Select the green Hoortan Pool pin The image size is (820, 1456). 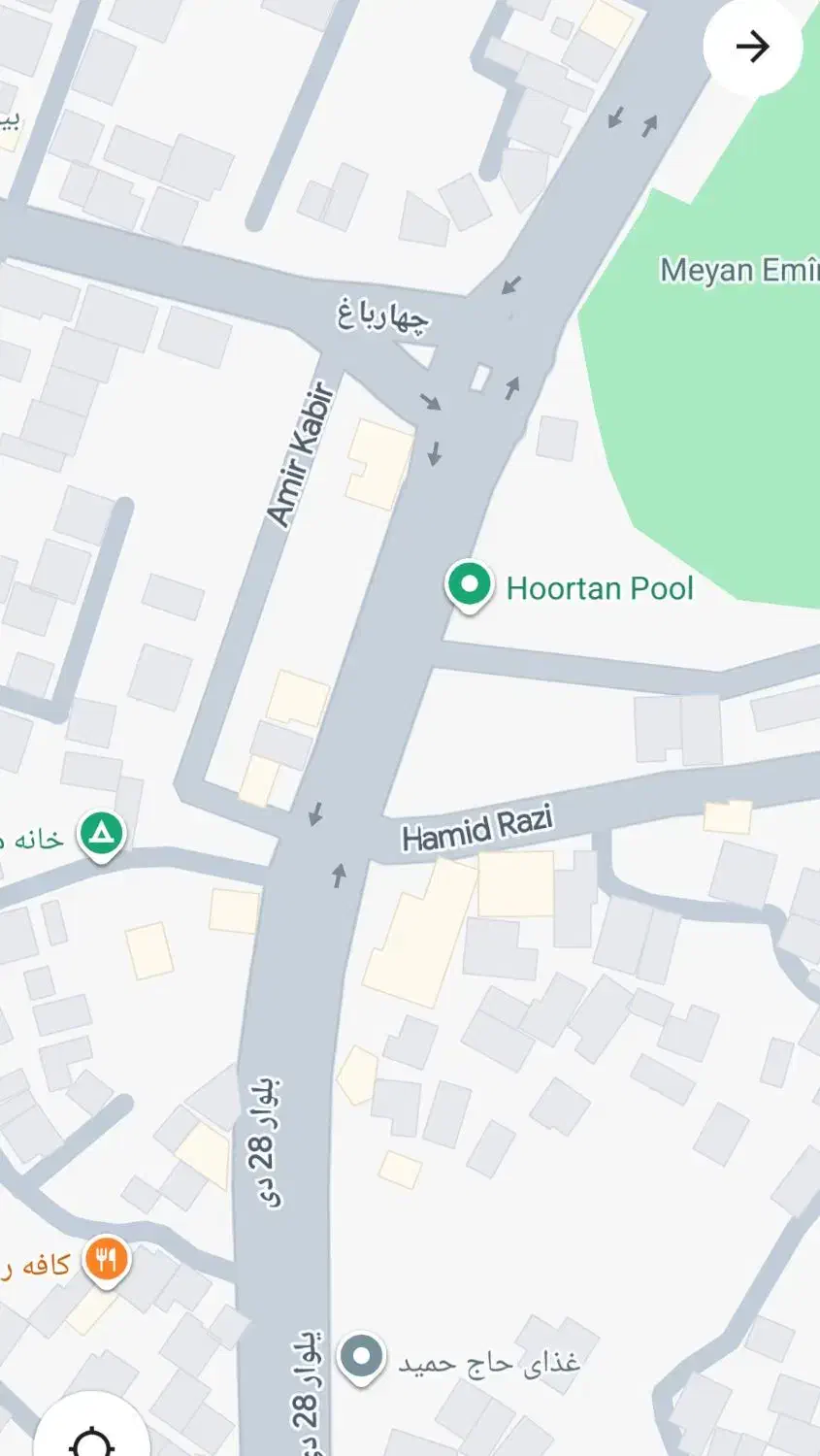(470, 586)
